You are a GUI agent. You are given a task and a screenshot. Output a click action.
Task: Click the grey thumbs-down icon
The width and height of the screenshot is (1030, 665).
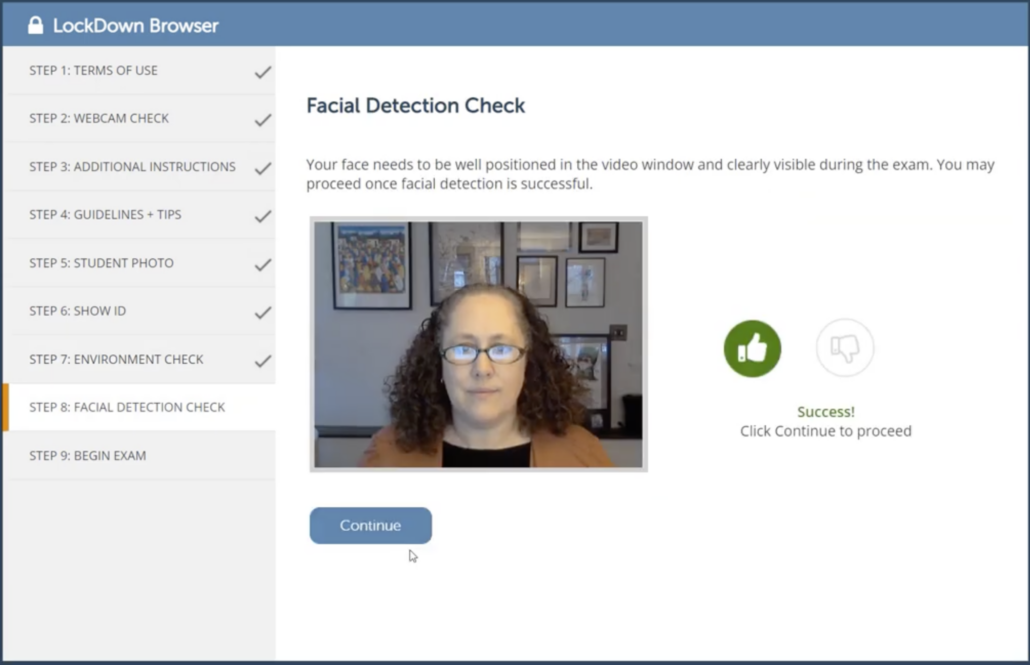click(845, 348)
